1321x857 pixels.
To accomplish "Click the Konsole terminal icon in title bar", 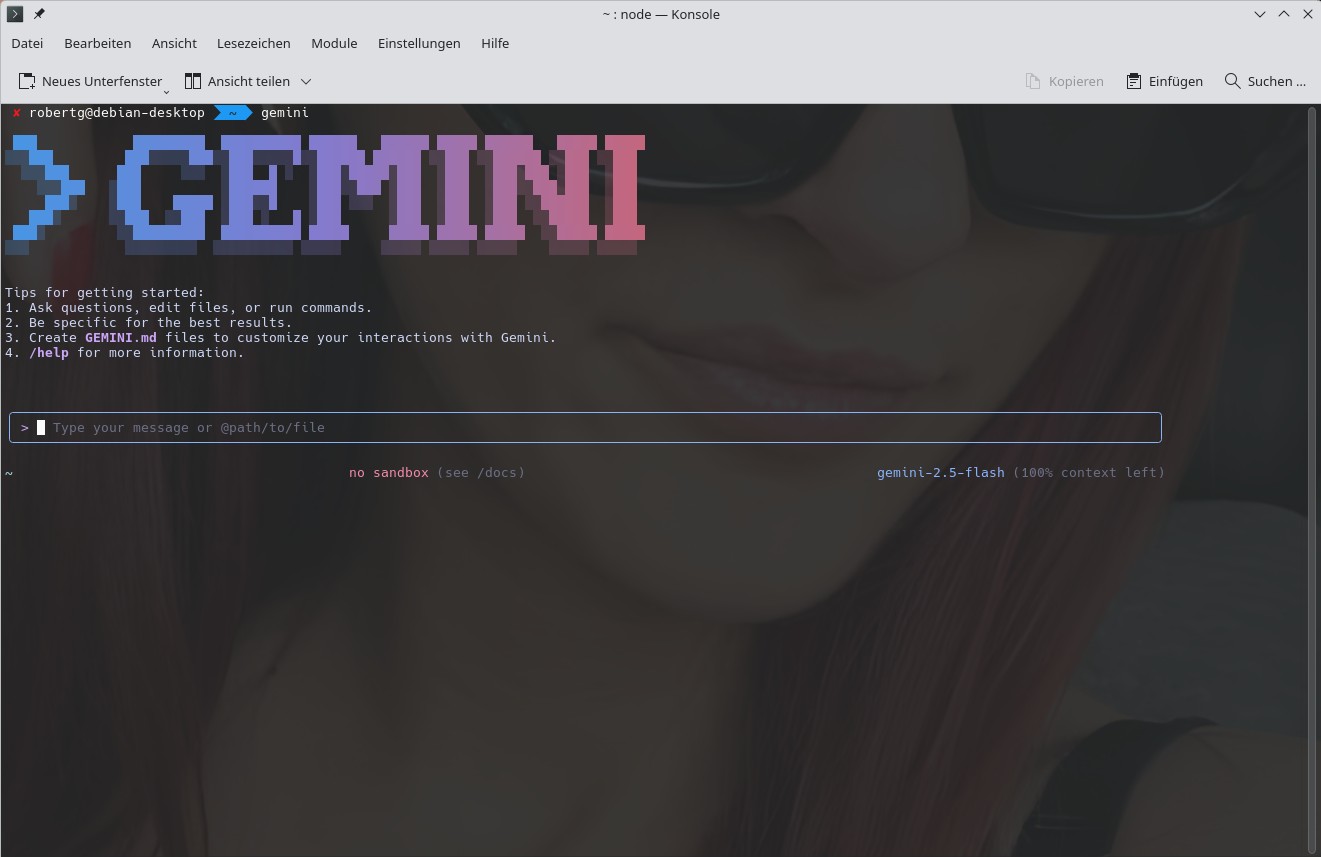I will tap(15, 14).
